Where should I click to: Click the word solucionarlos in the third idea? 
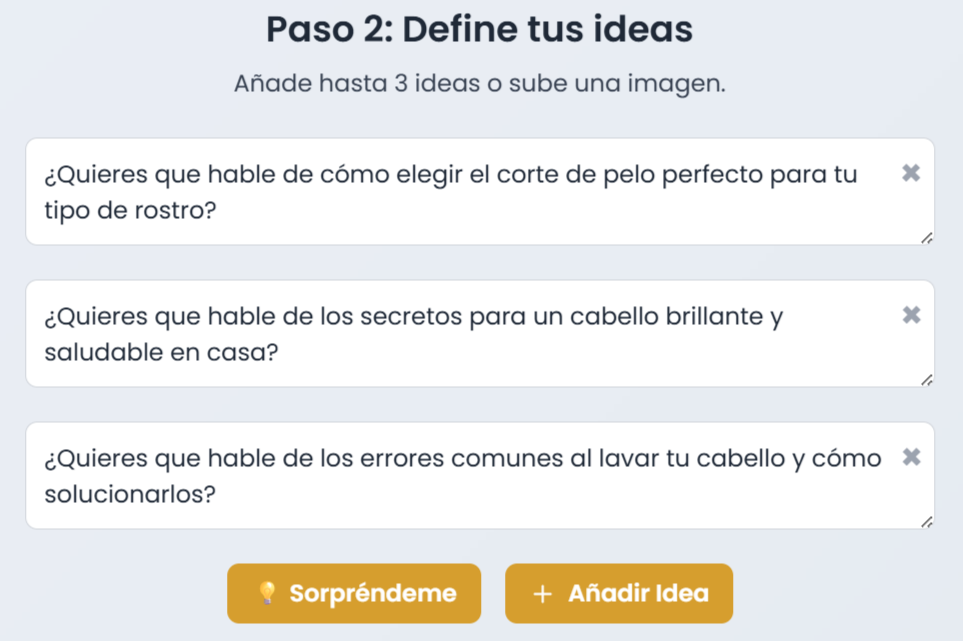130,494
